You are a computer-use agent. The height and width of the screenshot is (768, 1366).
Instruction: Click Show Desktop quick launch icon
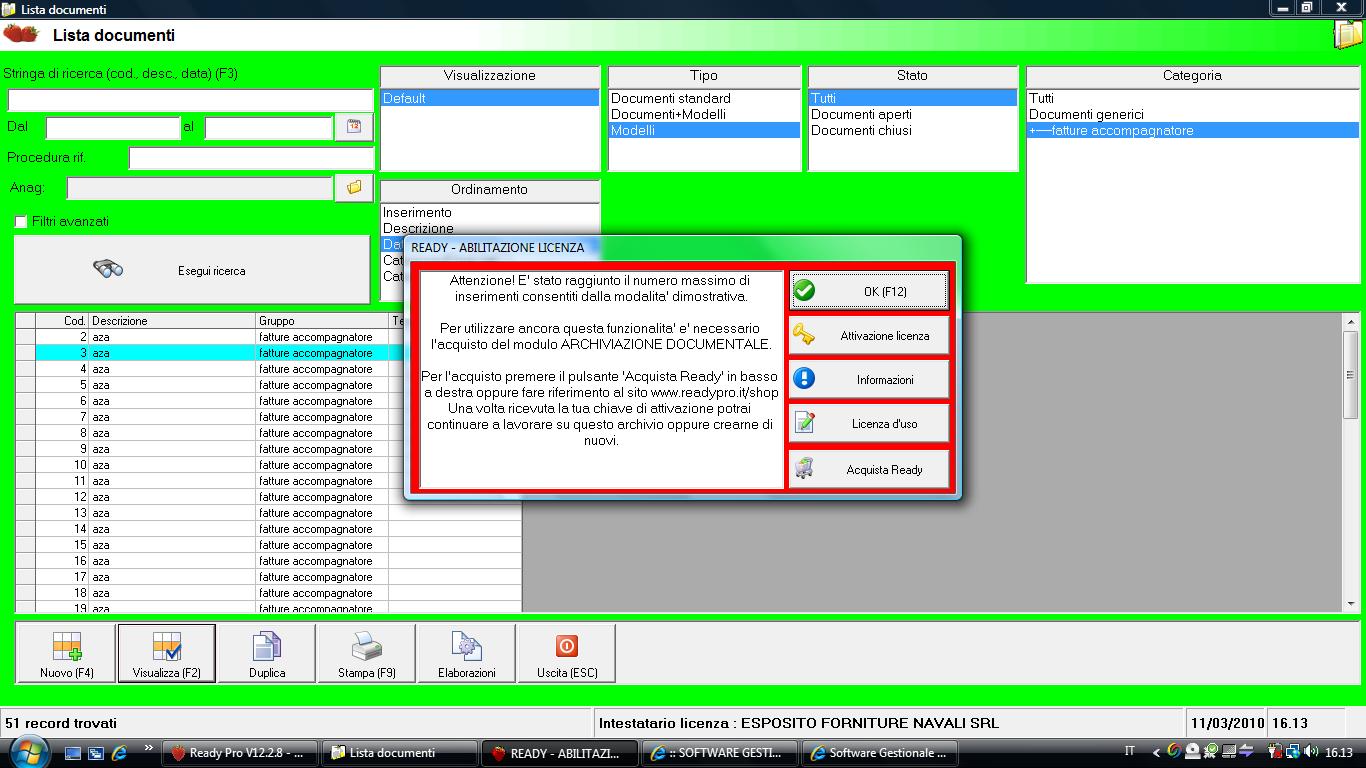73,753
